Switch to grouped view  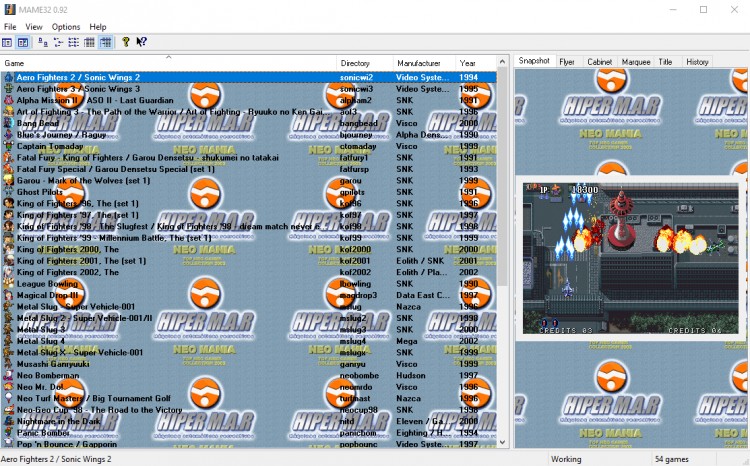[106, 43]
